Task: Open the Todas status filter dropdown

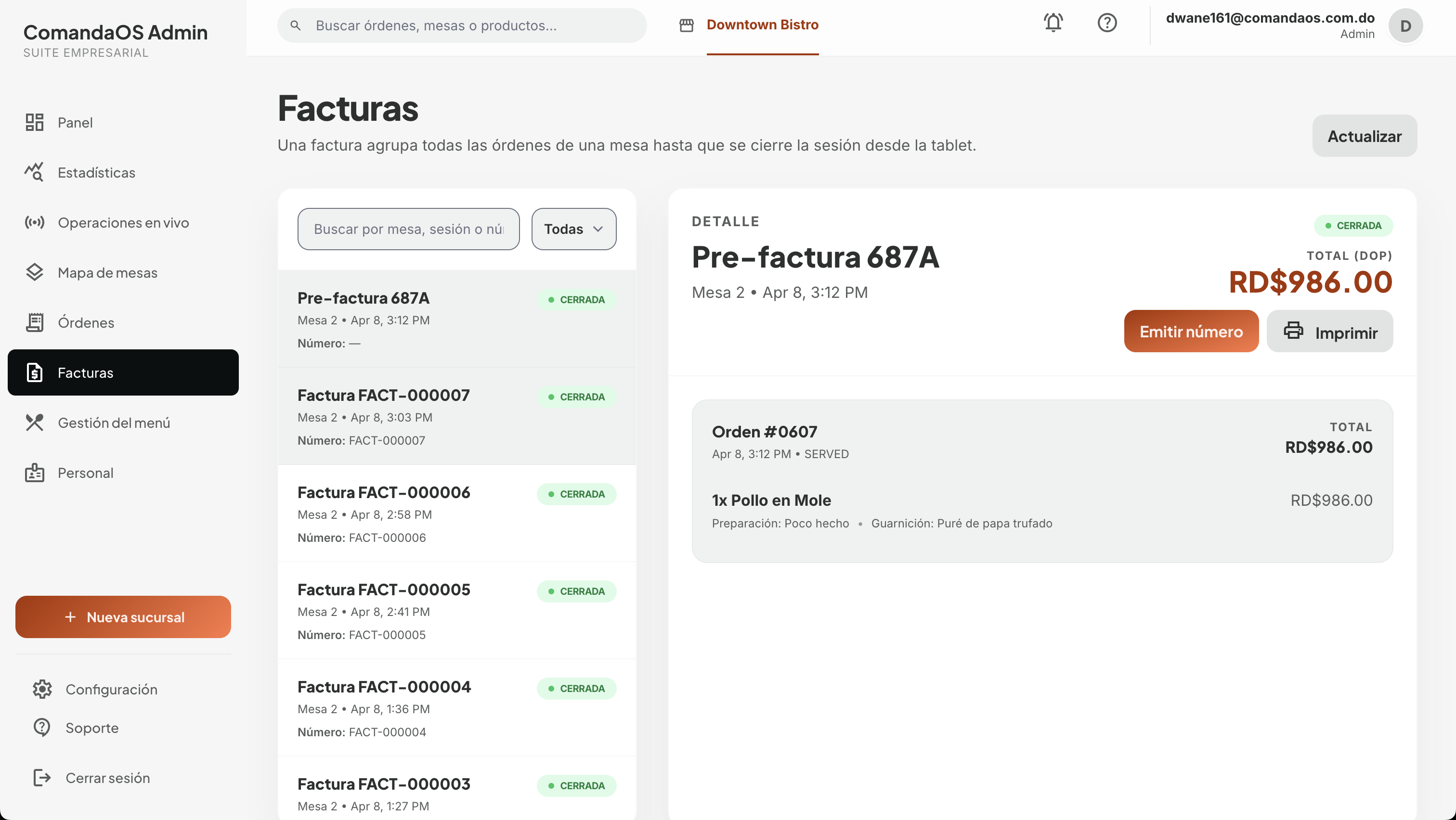Action: 573,229
